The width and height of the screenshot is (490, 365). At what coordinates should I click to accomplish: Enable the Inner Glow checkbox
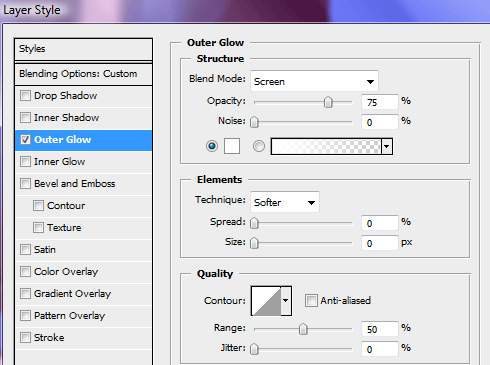(x=25, y=162)
